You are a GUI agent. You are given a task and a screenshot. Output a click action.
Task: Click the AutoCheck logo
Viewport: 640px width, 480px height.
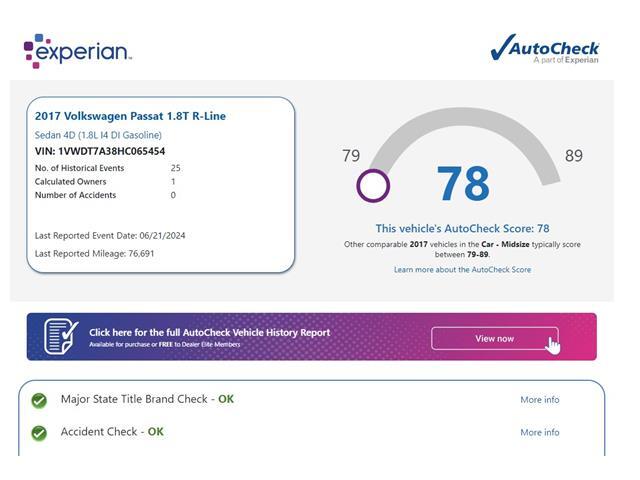click(544, 49)
